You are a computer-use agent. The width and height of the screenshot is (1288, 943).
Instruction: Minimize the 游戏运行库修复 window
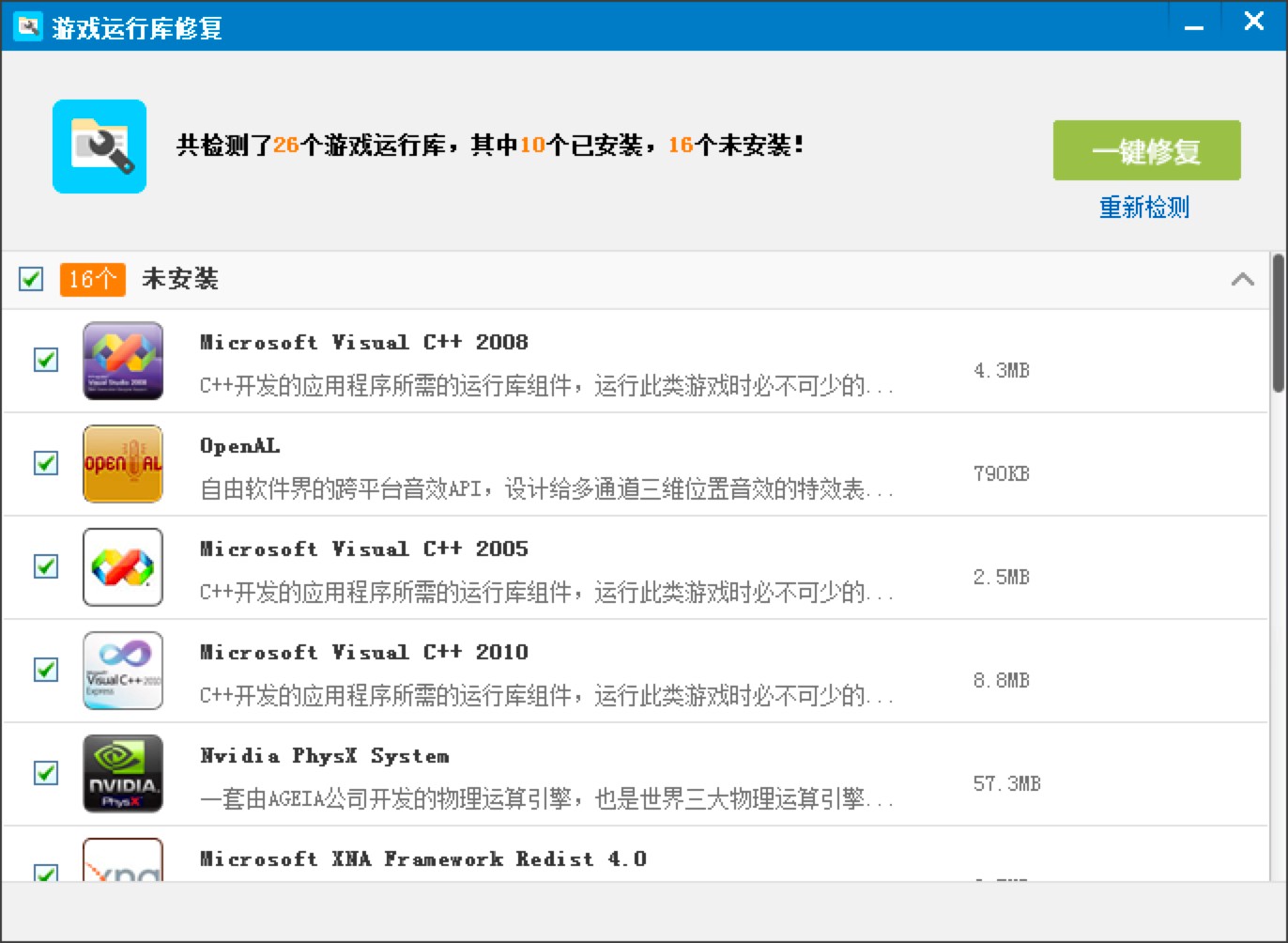tap(1194, 26)
